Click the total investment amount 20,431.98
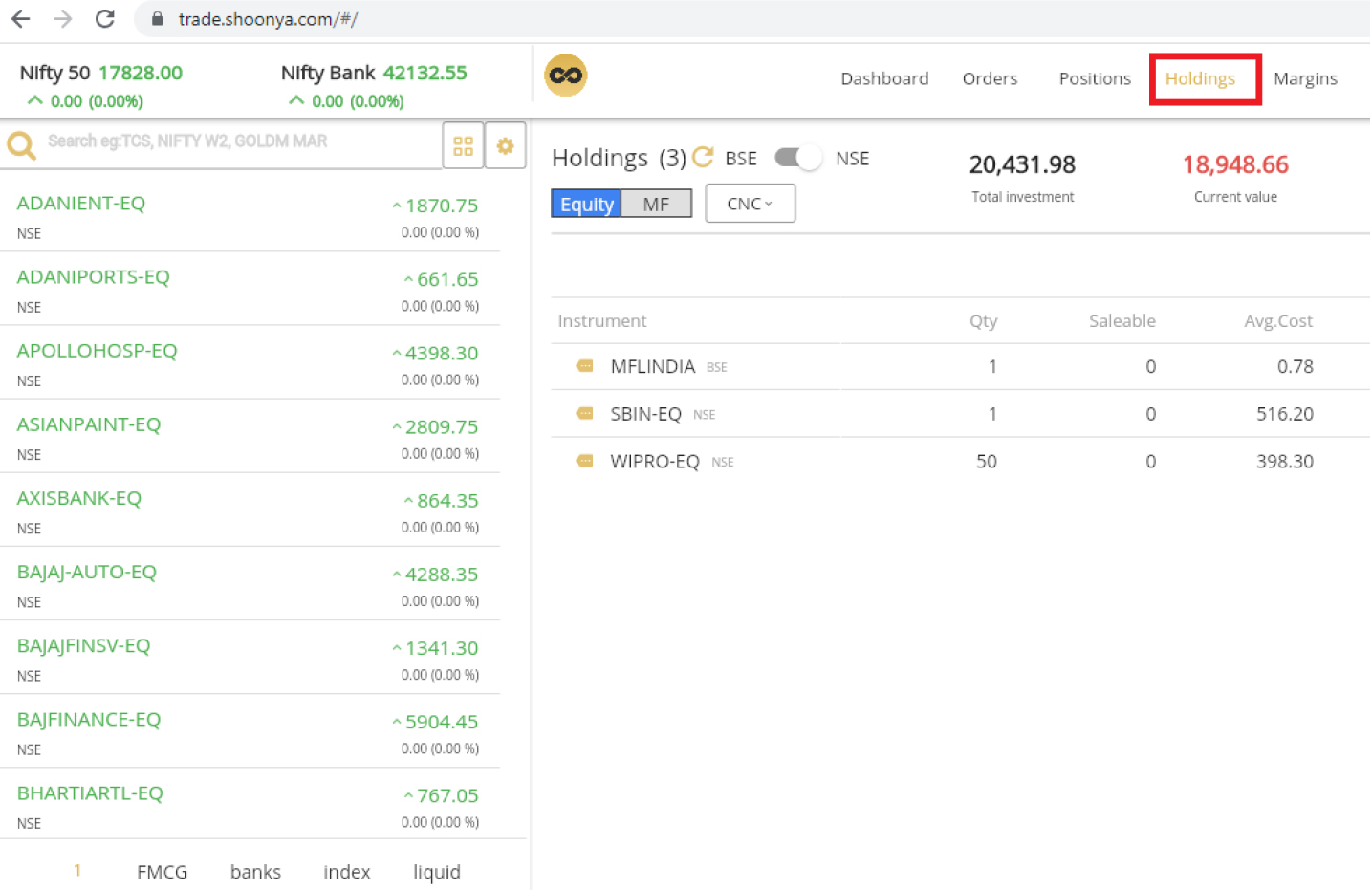The width and height of the screenshot is (1372, 890). coord(1022,164)
